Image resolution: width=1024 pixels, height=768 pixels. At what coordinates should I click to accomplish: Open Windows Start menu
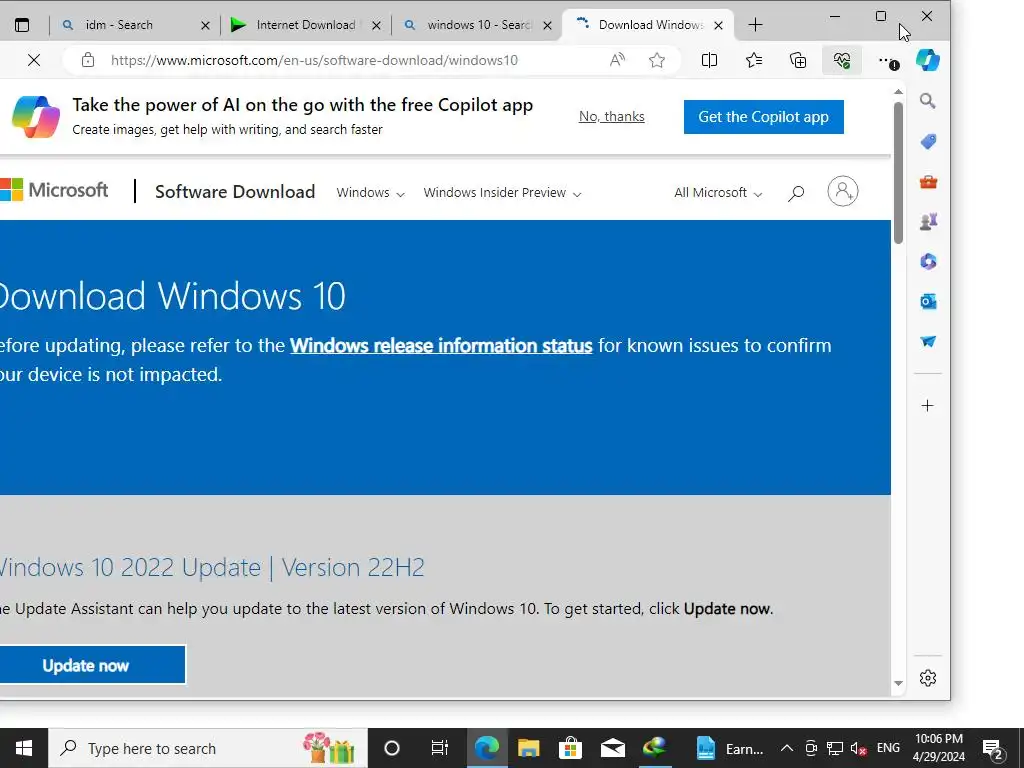(x=24, y=748)
